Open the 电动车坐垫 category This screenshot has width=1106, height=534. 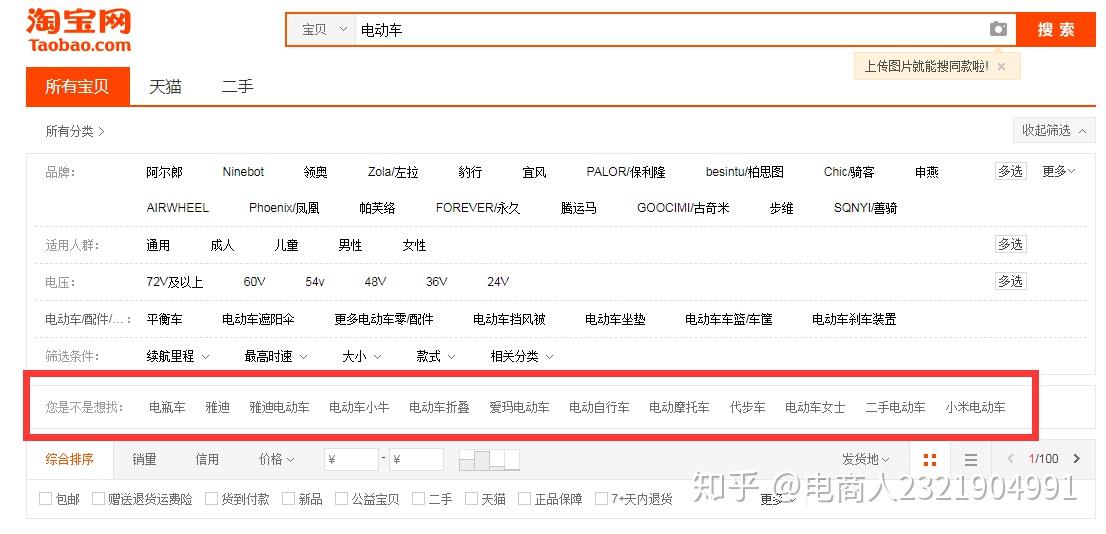(x=615, y=320)
